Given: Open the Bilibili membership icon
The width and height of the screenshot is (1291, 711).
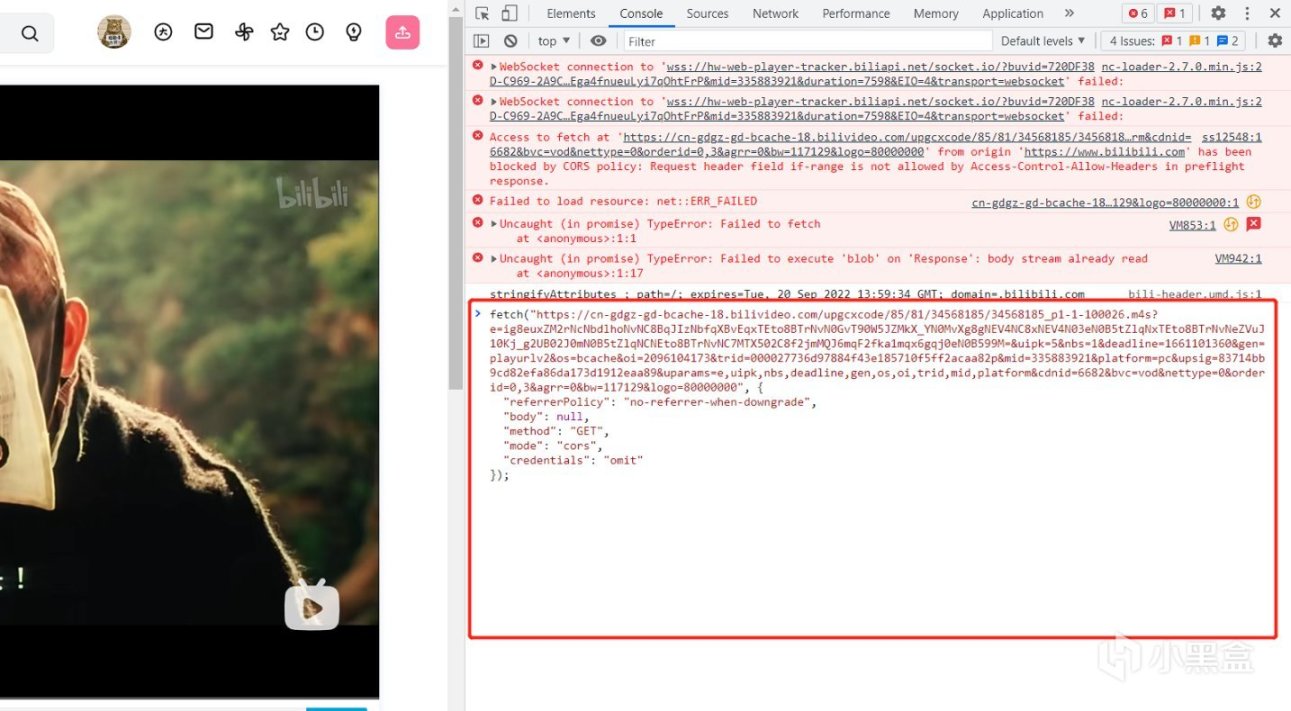Looking at the screenshot, I should point(163,32).
